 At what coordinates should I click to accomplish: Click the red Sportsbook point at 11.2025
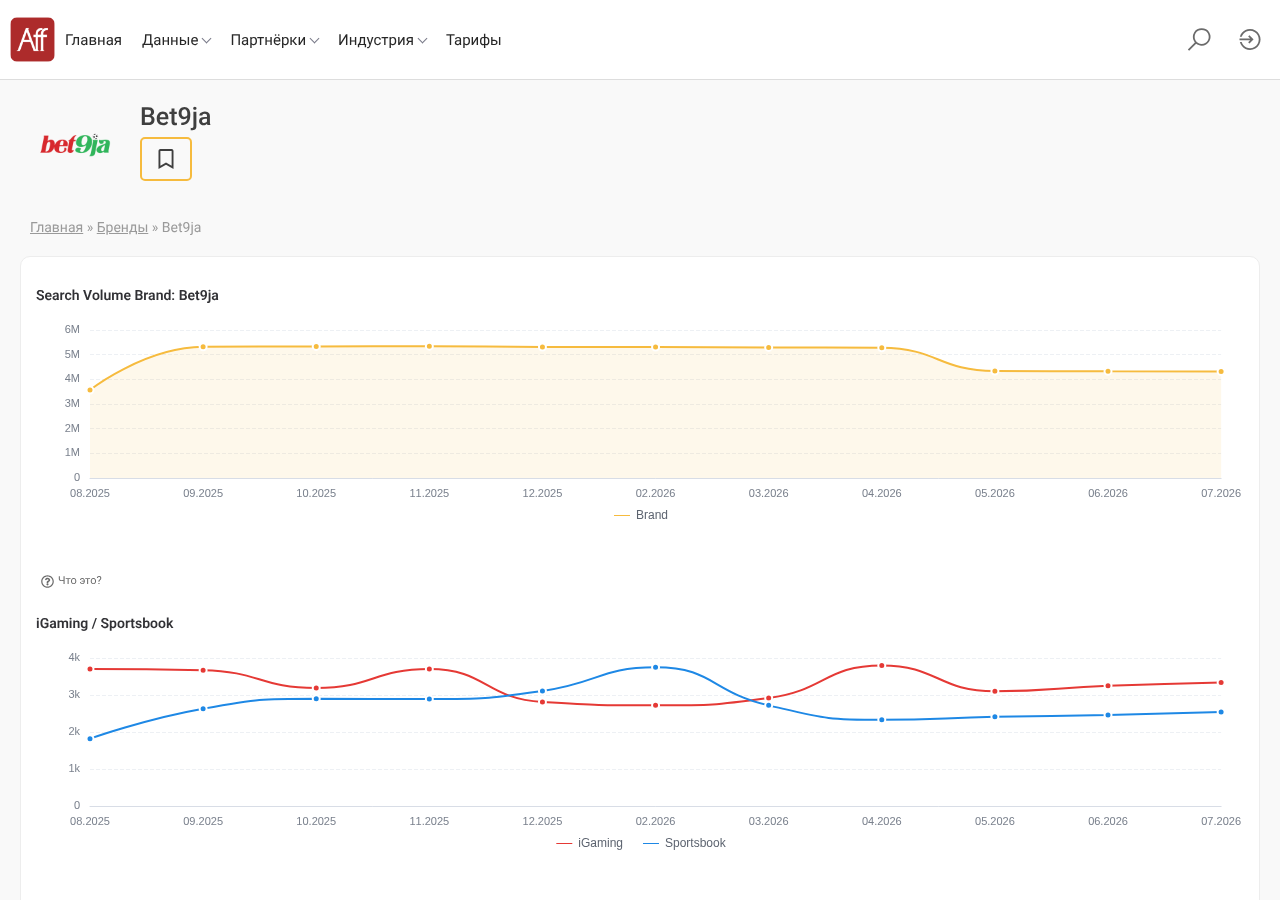pos(429,669)
